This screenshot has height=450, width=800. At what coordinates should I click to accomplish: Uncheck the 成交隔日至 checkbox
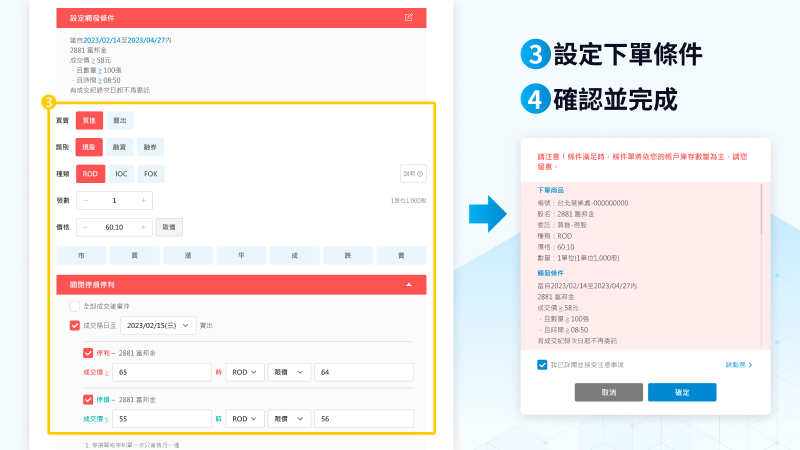coord(74,325)
